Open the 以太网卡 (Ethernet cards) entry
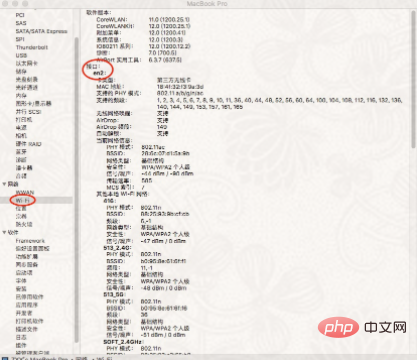This screenshot has width=417, height=360. pyautogui.click(x=27, y=63)
